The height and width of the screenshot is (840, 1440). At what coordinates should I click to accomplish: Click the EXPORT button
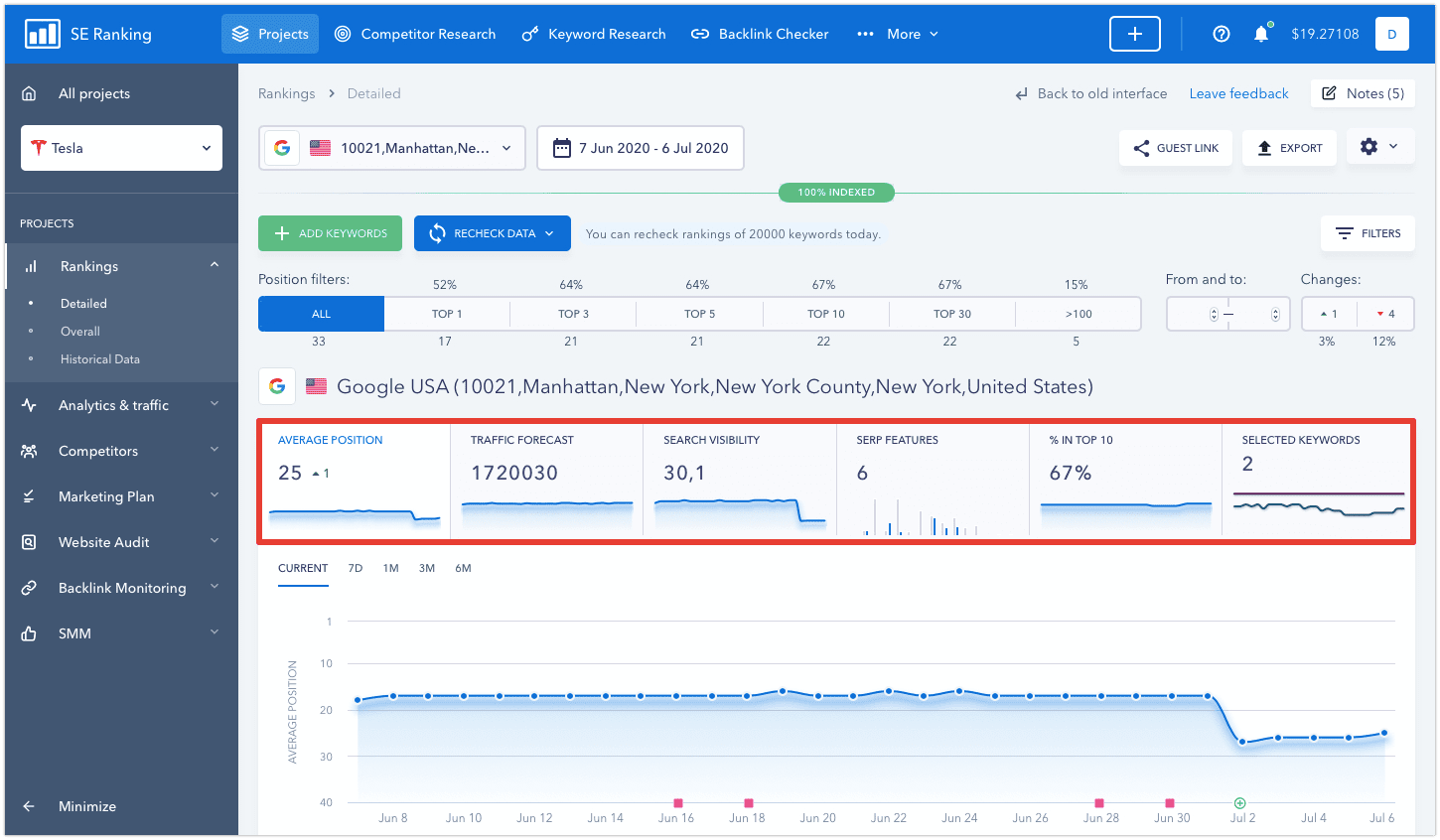pos(1289,148)
